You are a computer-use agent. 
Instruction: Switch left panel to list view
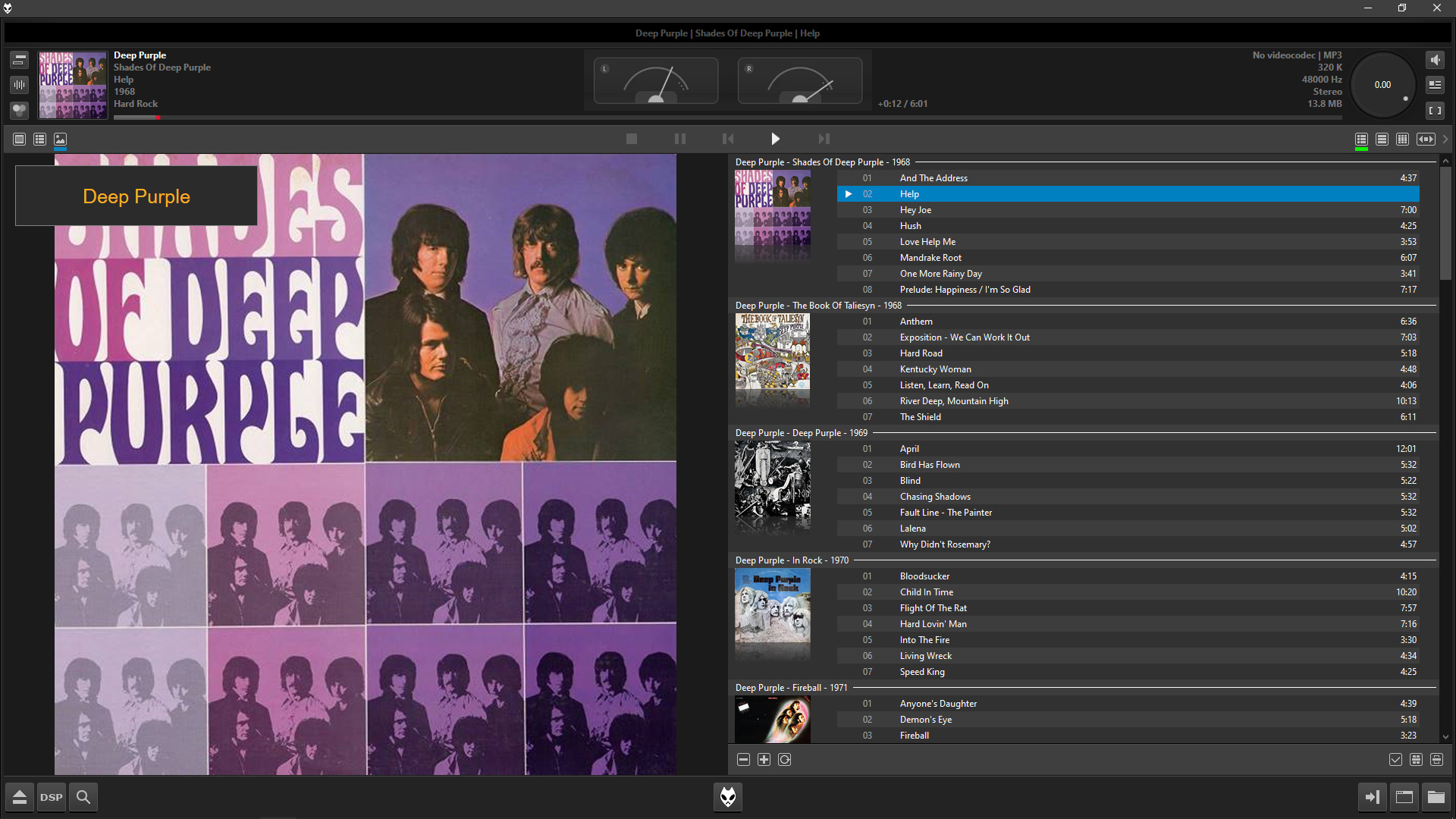(x=40, y=140)
